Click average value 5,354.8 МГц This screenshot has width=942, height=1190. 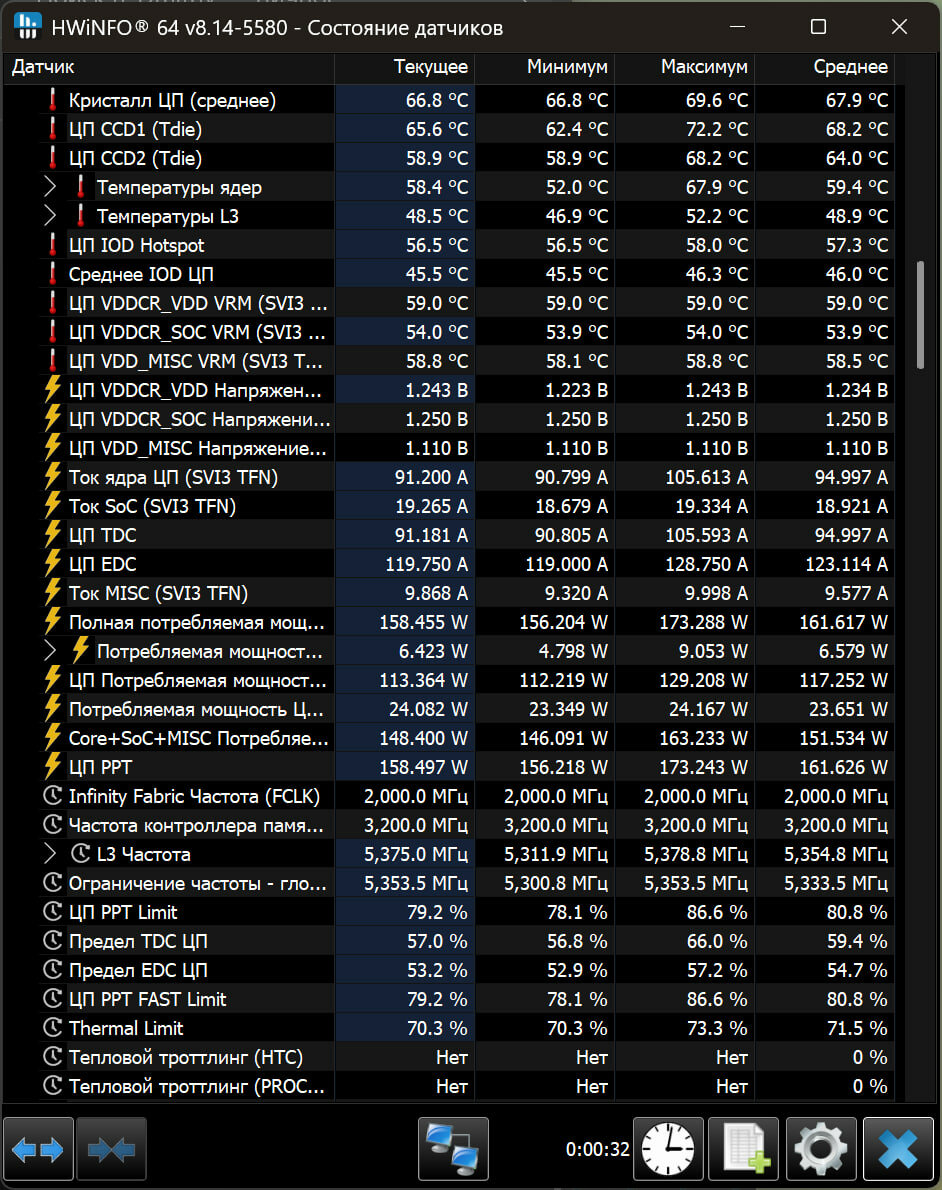836,855
